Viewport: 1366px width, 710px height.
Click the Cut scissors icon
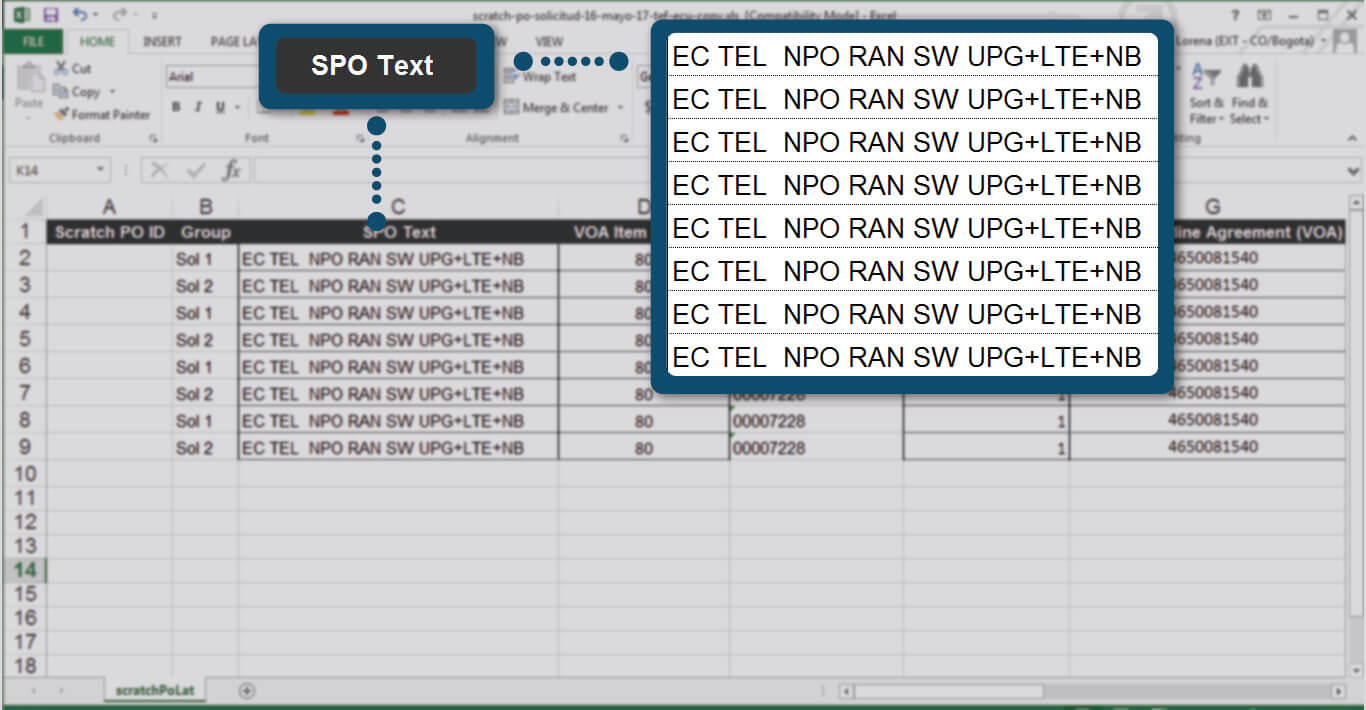[x=61, y=69]
